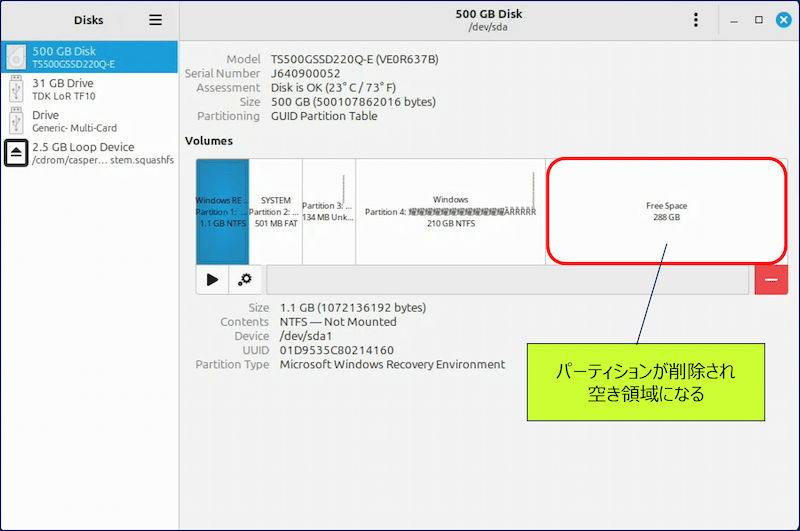
Task: Select the Windows RE Partition 1 block
Action: click(x=222, y=211)
